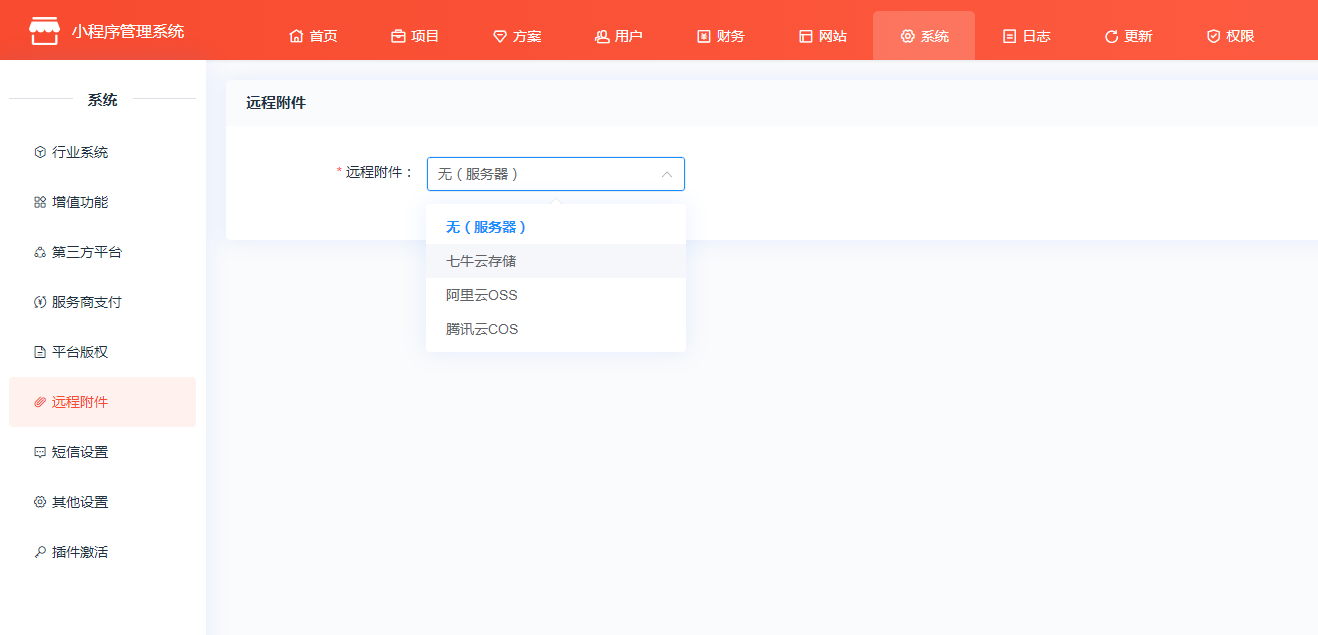1318x635 pixels.
Task: Click the layout icon next to 网站
Action: (x=806, y=36)
